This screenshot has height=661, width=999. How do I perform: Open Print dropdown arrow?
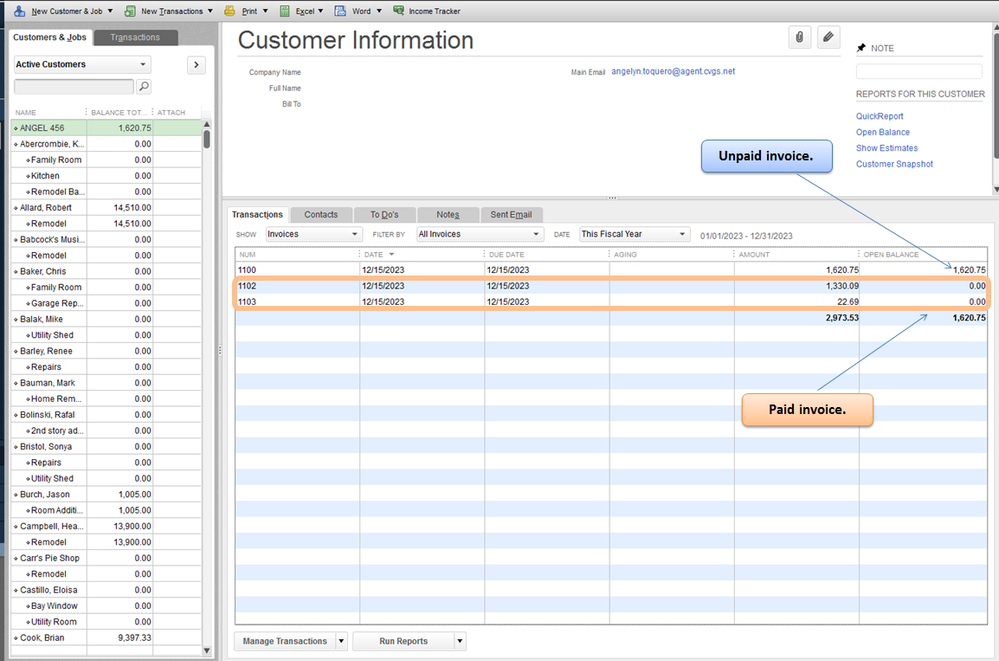pyautogui.click(x=265, y=11)
